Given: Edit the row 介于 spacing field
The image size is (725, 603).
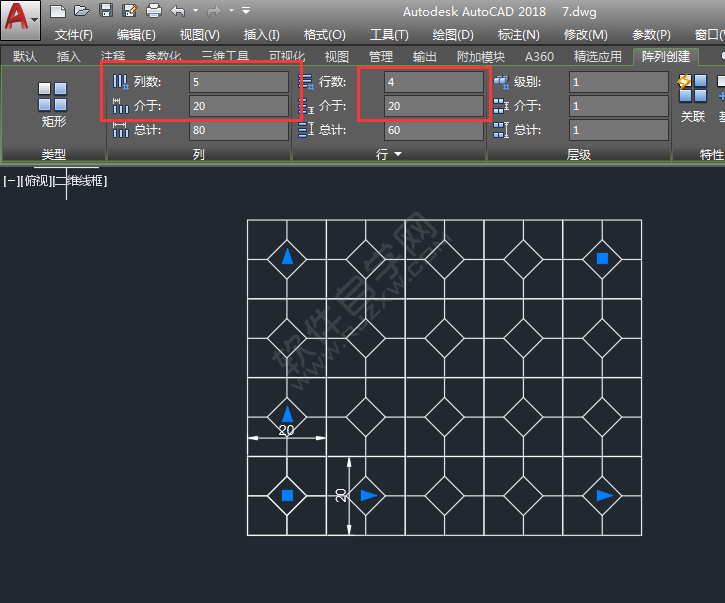Looking at the screenshot, I should point(434,106).
